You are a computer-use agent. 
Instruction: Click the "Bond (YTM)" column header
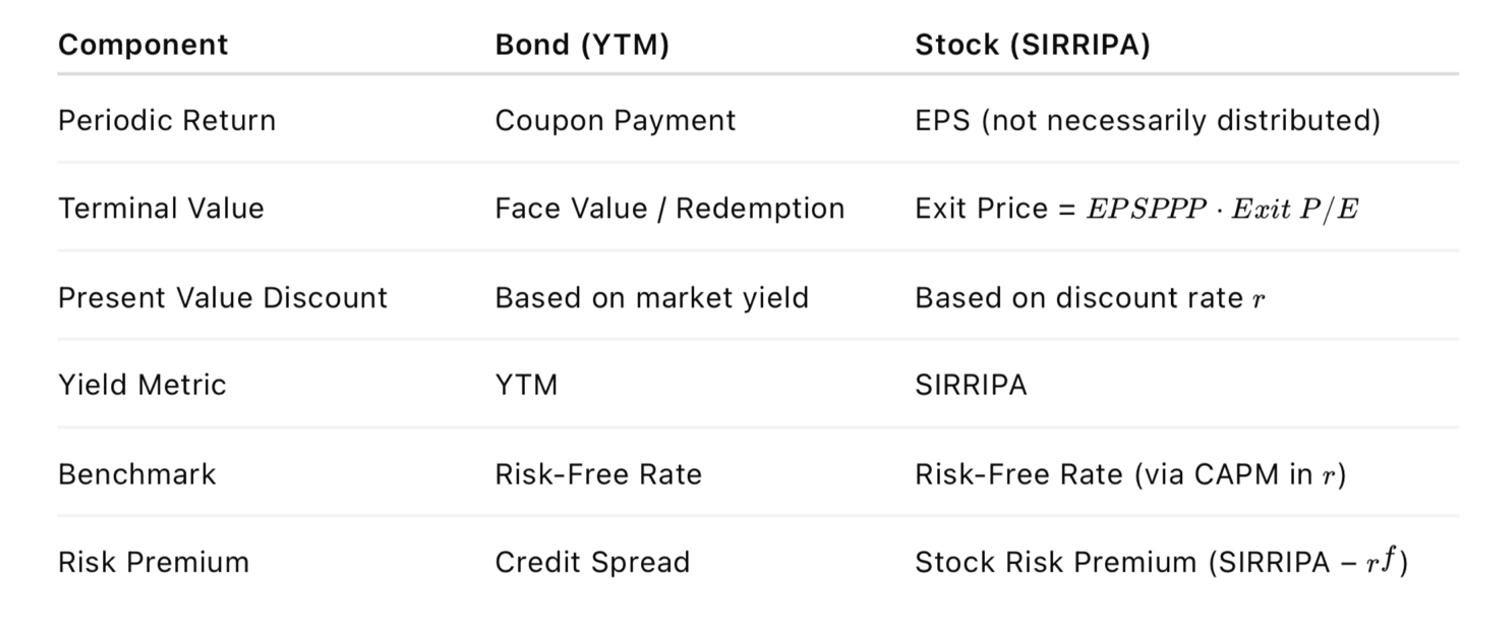[582, 45]
